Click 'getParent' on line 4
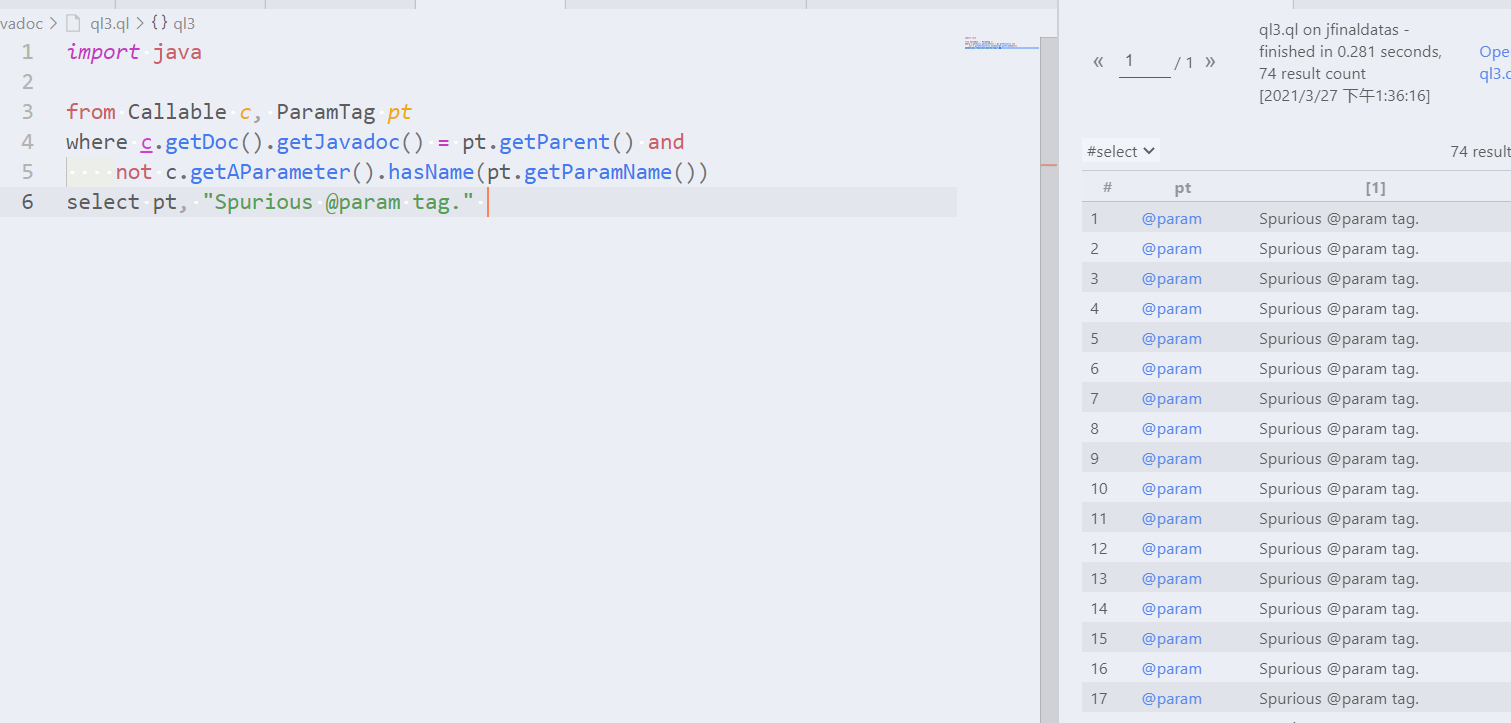 tap(555, 142)
